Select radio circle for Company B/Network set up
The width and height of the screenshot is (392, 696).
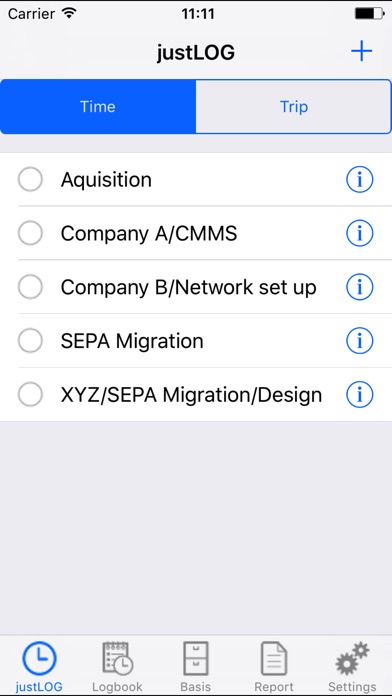tap(30, 287)
